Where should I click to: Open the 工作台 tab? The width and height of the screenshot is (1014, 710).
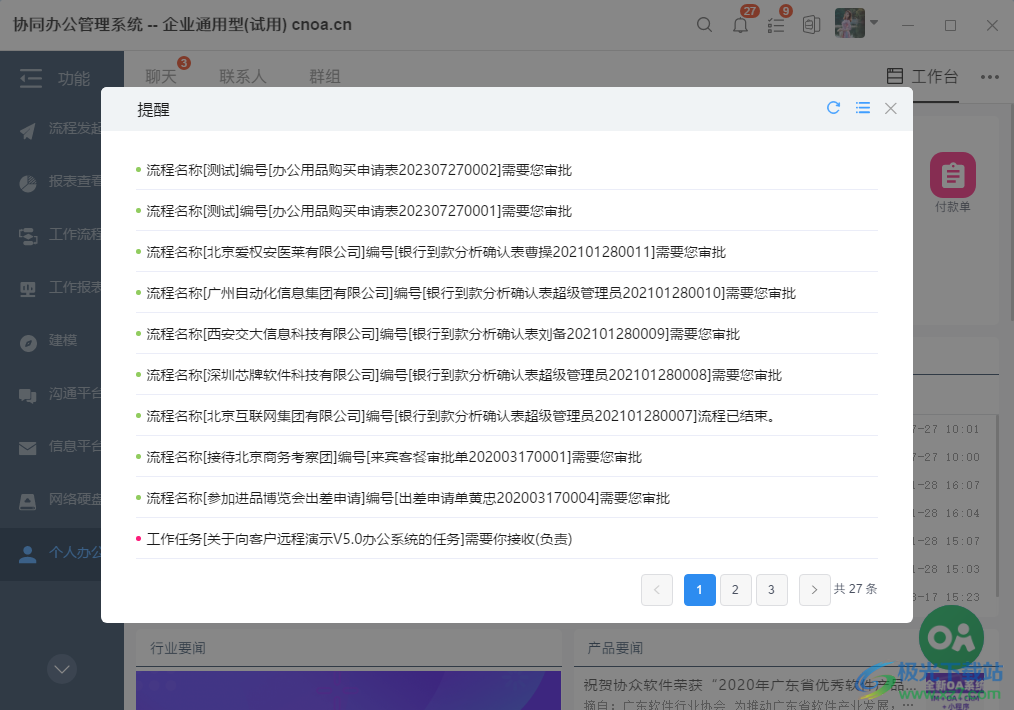tap(922, 76)
